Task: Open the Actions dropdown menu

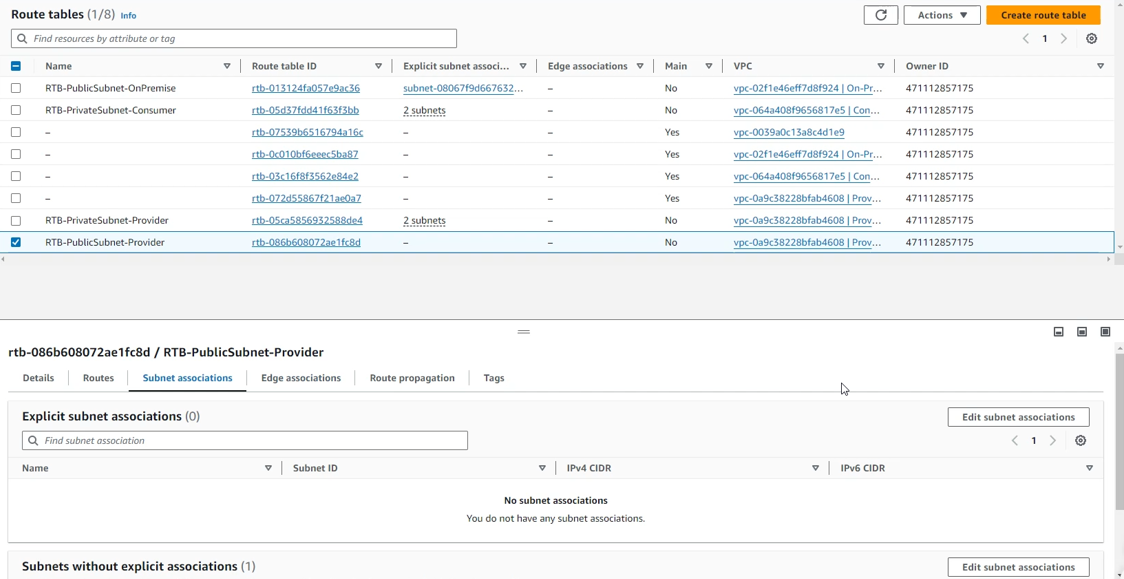Action: tap(941, 15)
